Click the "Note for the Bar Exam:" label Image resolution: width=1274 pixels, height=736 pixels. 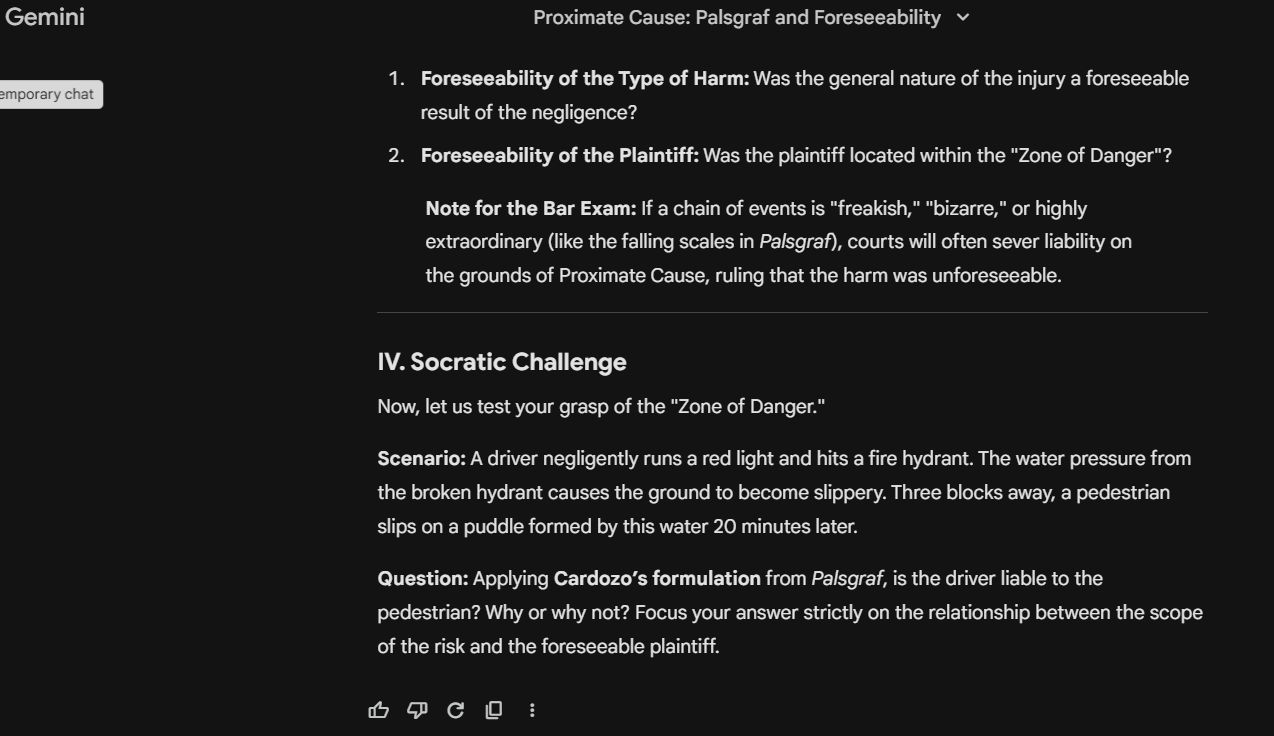[530, 208]
